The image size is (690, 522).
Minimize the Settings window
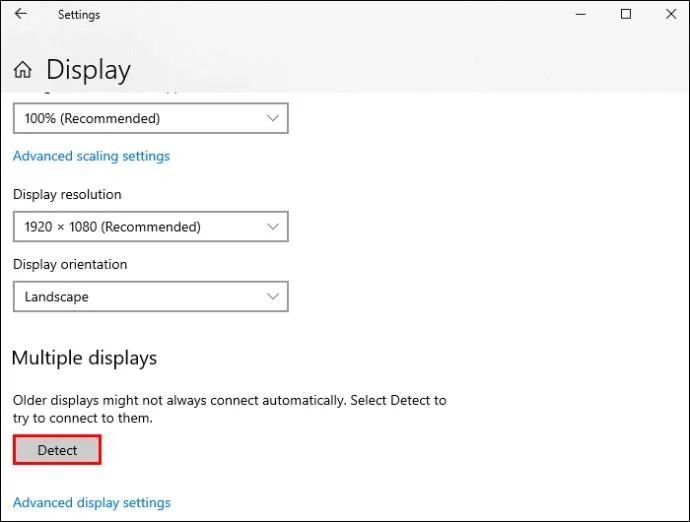click(581, 14)
